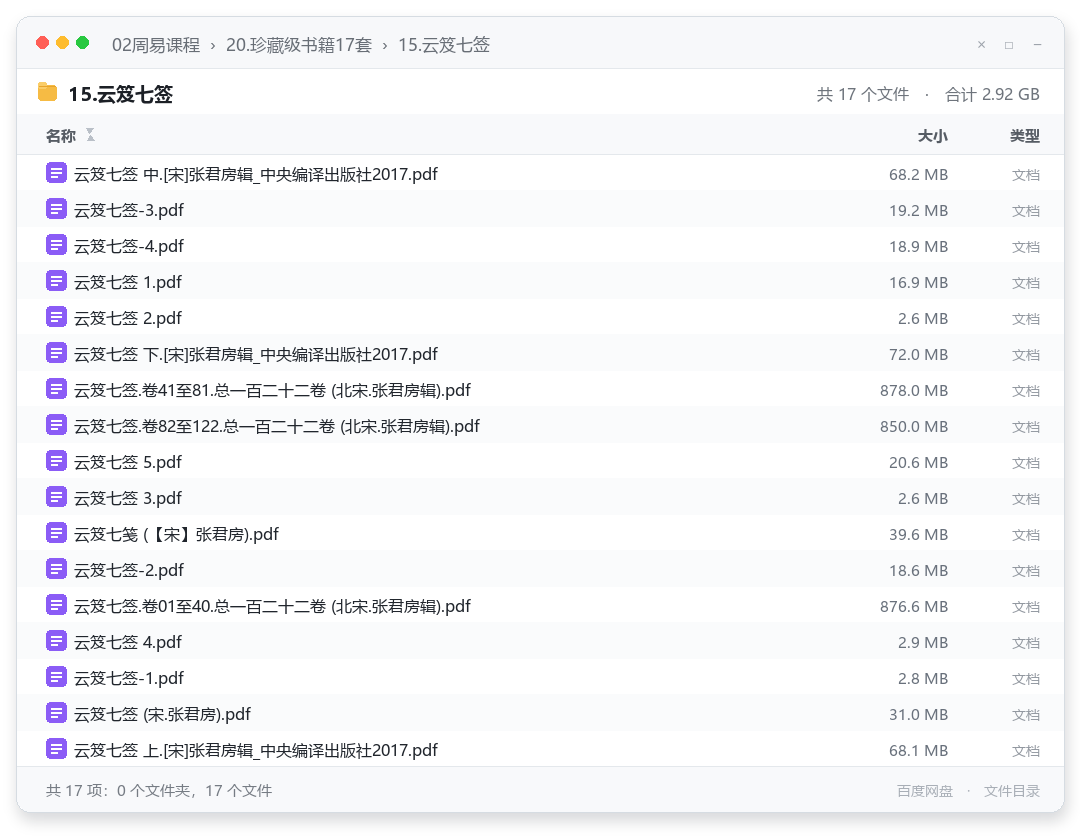Click document icon of 云笈七笺 (【宋】张君房).pdf

click(56, 533)
